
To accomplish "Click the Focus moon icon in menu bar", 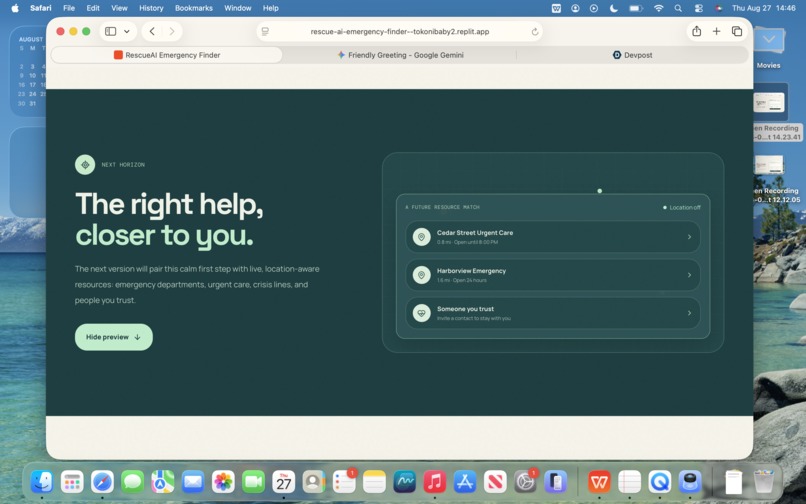I will tap(613, 8).
